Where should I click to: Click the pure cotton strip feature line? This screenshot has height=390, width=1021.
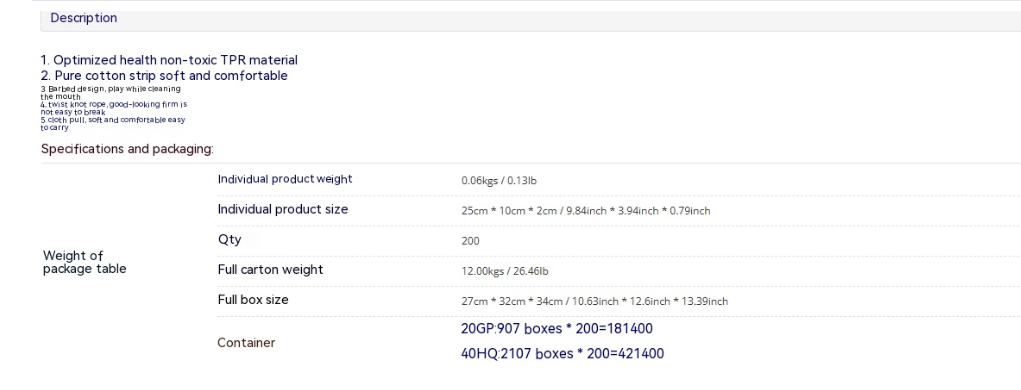[164, 76]
